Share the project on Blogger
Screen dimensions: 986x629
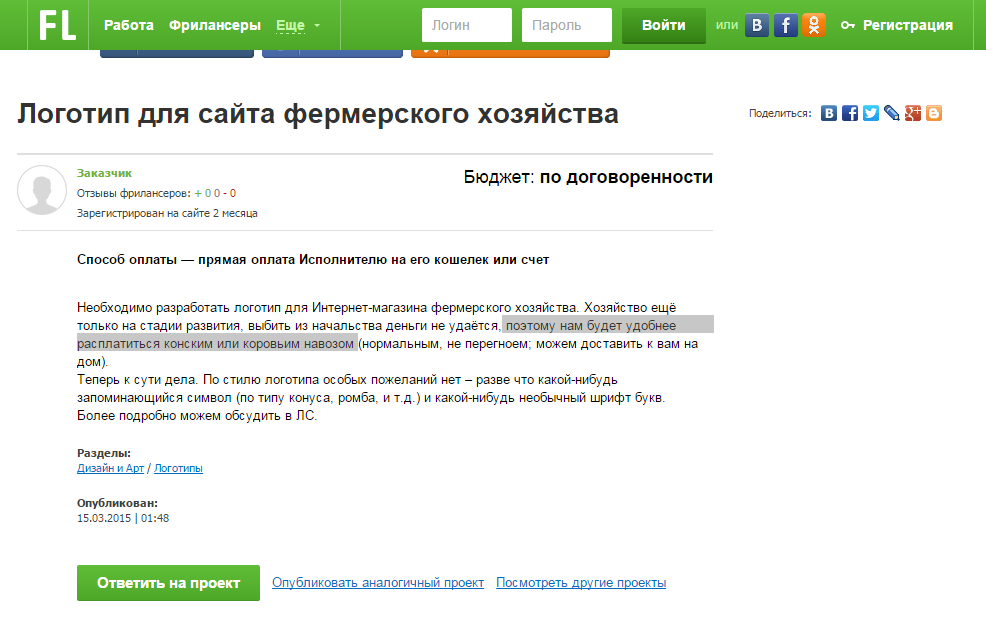933,113
